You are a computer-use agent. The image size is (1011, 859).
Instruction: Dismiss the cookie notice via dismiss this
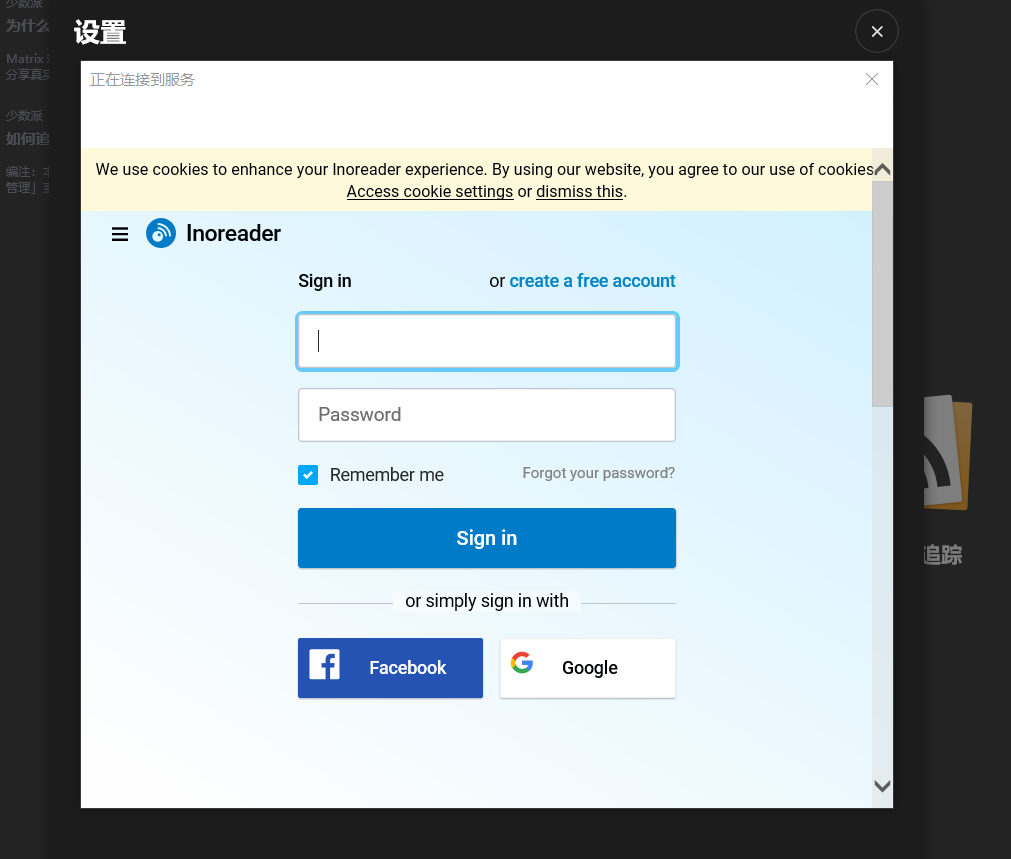579,192
